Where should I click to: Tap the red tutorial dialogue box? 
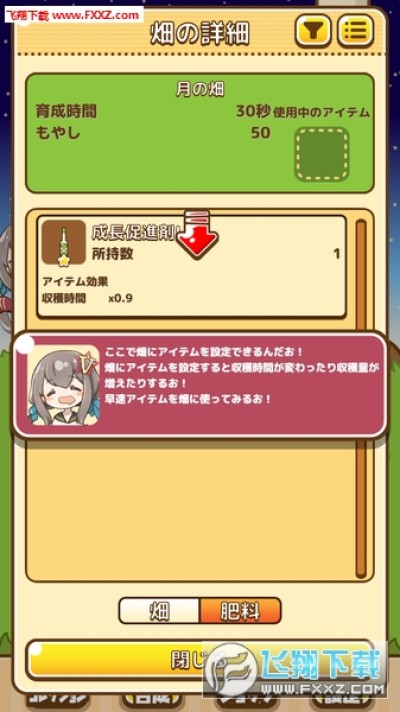(200, 385)
